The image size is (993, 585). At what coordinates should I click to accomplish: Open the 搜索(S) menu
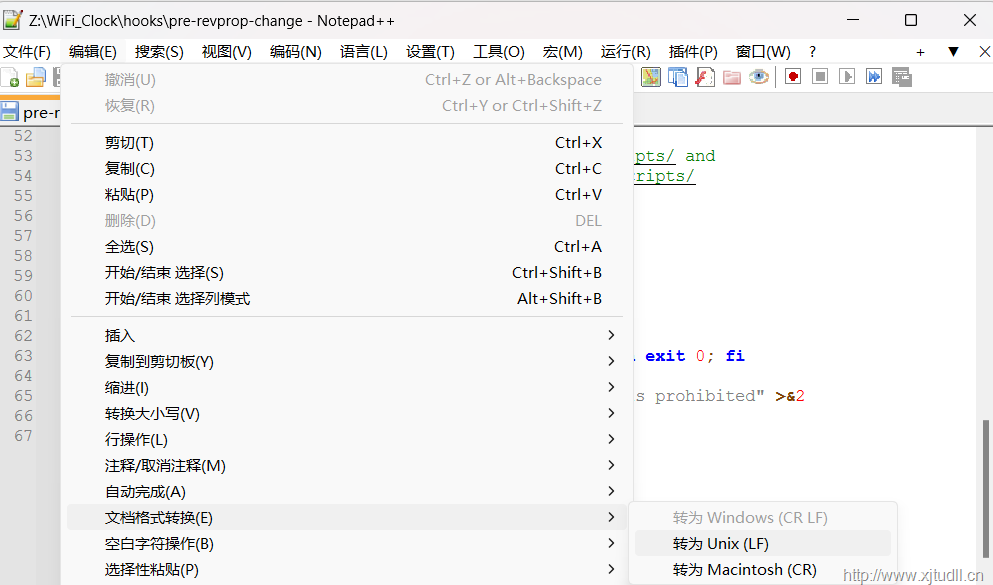click(159, 52)
